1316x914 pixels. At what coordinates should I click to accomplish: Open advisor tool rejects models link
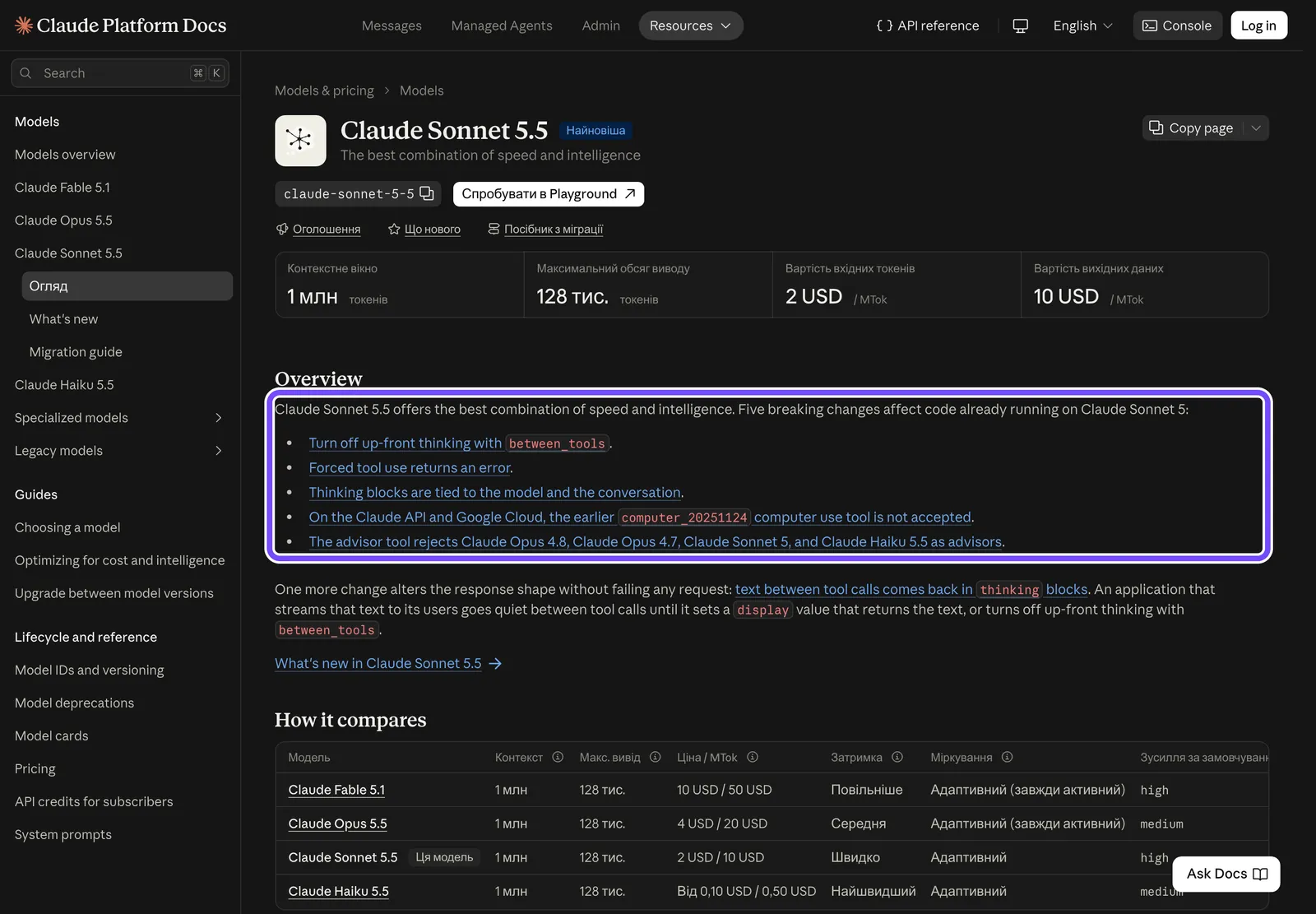click(x=655, y=541)
